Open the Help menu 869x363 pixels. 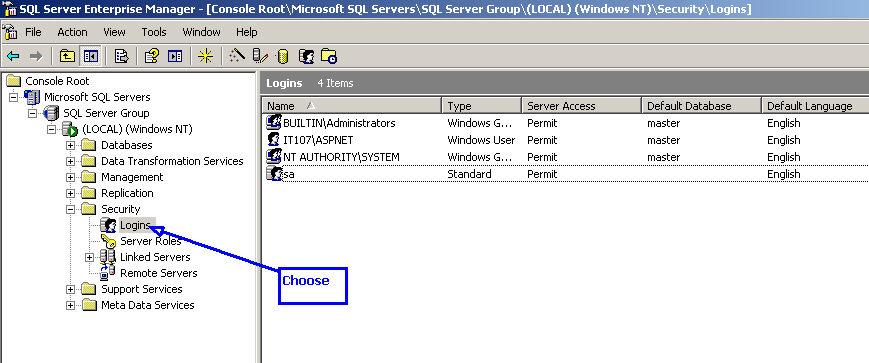tap(247, 32)
